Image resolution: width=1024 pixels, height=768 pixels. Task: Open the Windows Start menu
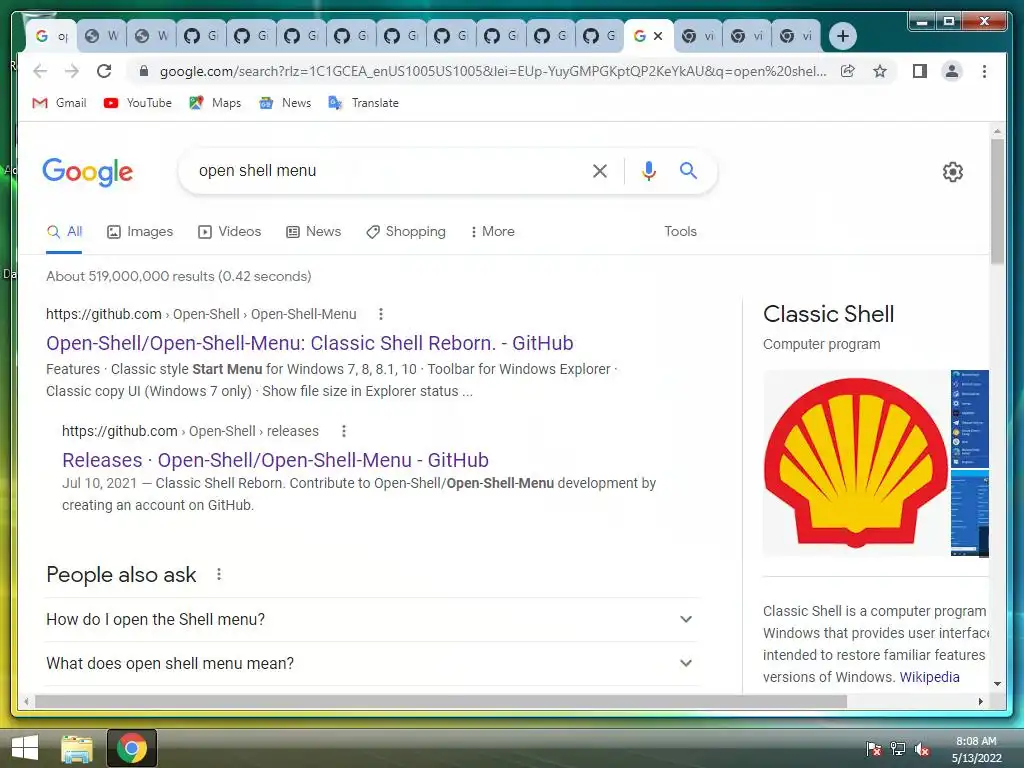pos(25,748)
